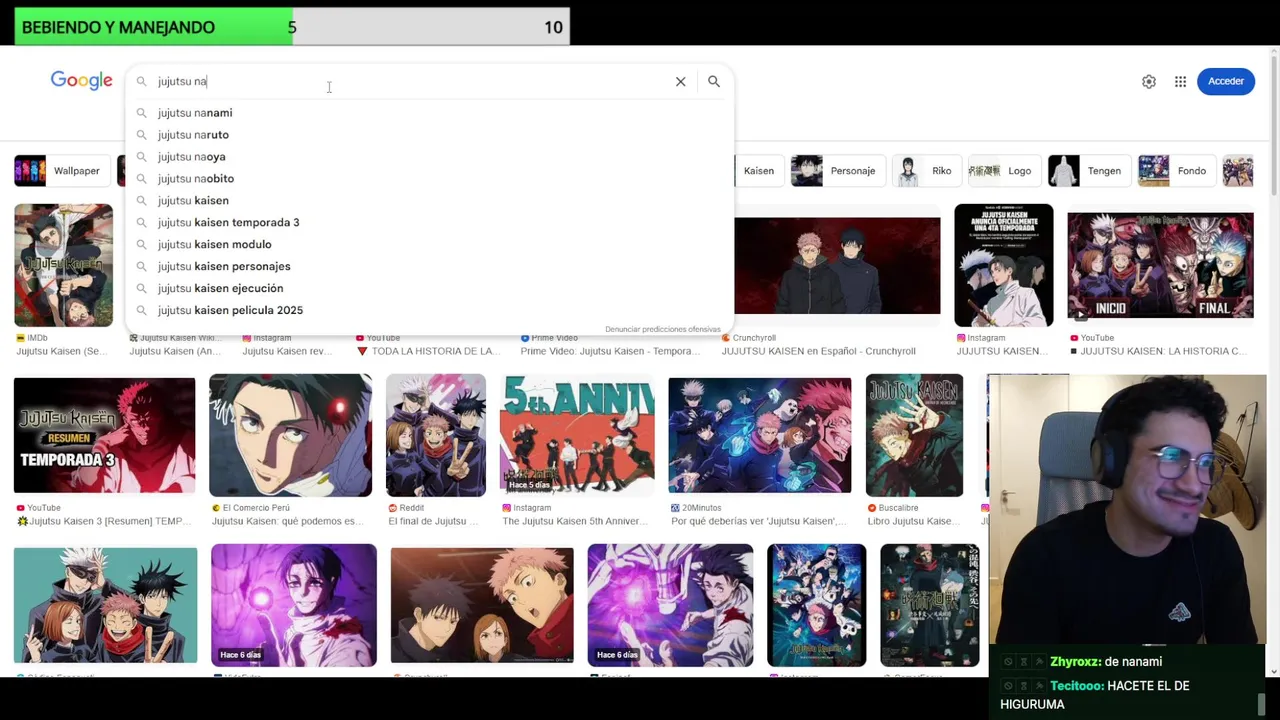Open the 'Resumen Temporada 3' YouTube thumbnail
1280x720 pixels.
click(x=105, y=435)
